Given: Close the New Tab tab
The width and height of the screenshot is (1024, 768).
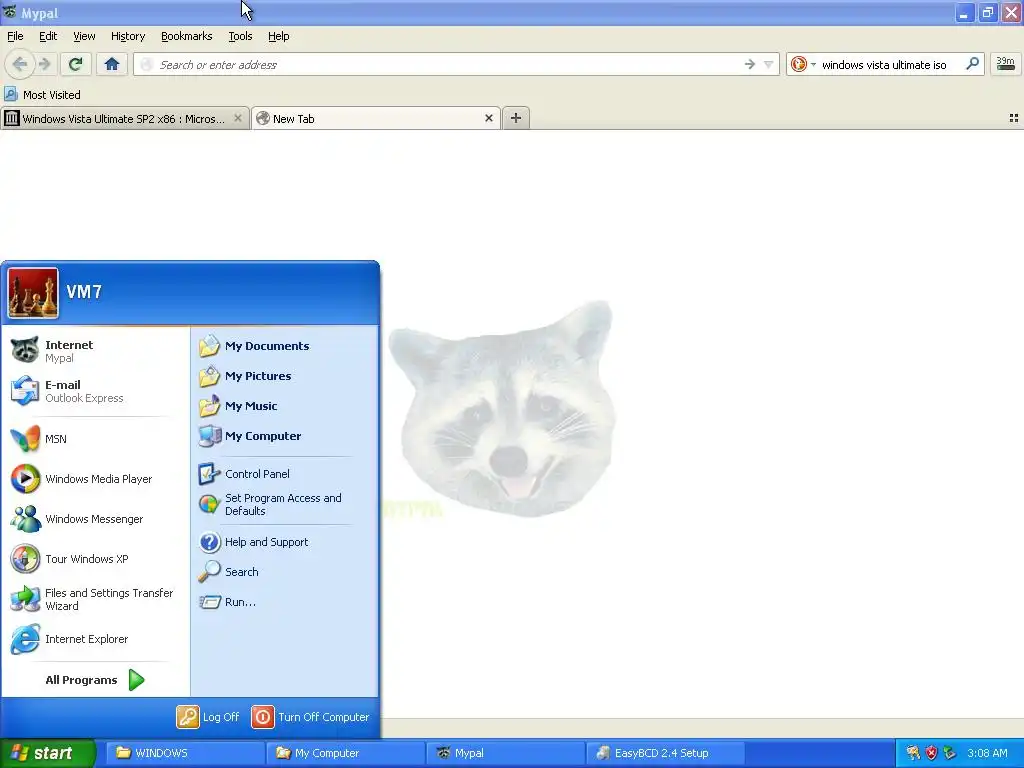Looking at the screenshot, I should click(488, 118).
